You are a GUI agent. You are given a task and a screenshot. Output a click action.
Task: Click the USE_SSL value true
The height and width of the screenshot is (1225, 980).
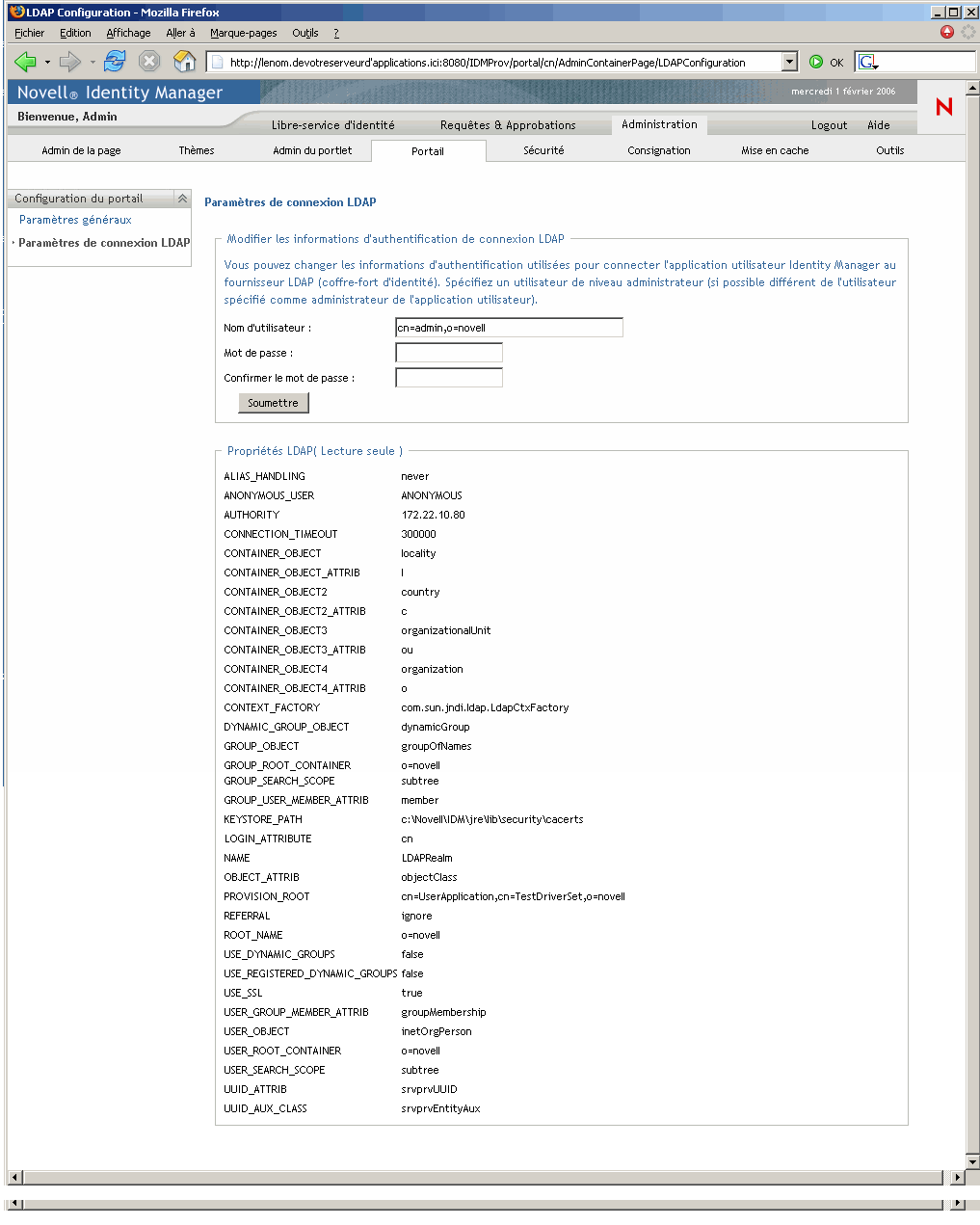tap(411, 993)
